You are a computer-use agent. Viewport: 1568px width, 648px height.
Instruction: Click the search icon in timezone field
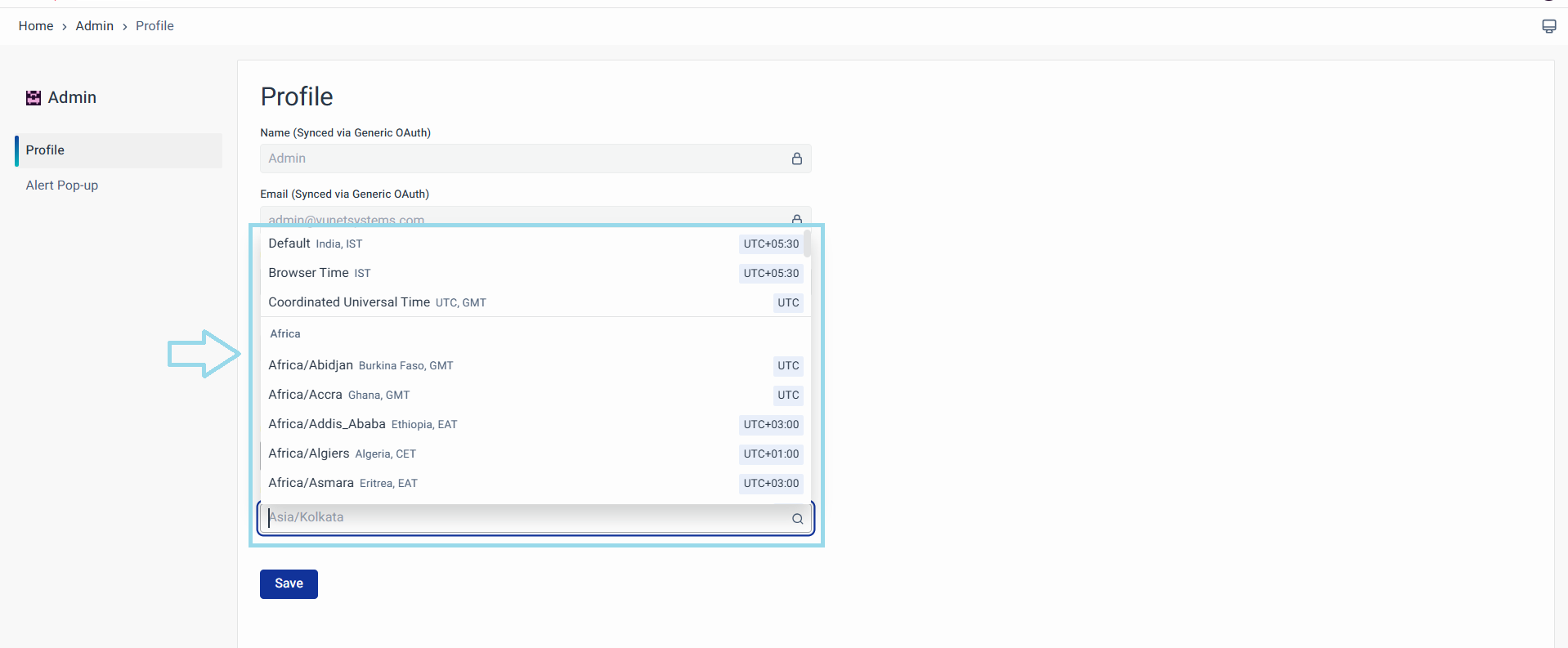click(x=797, y=519)
